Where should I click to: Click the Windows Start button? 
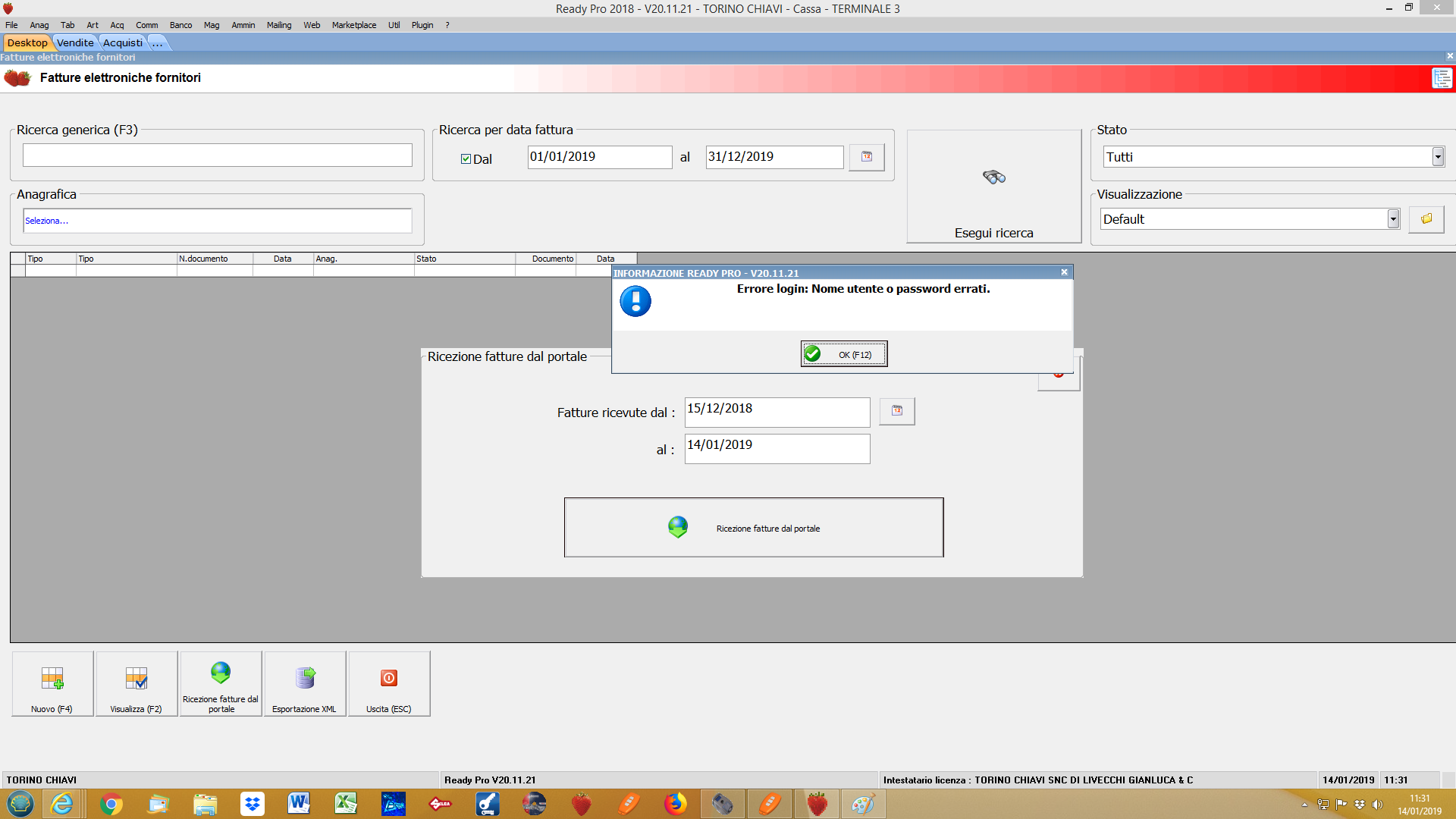[20, 804]
